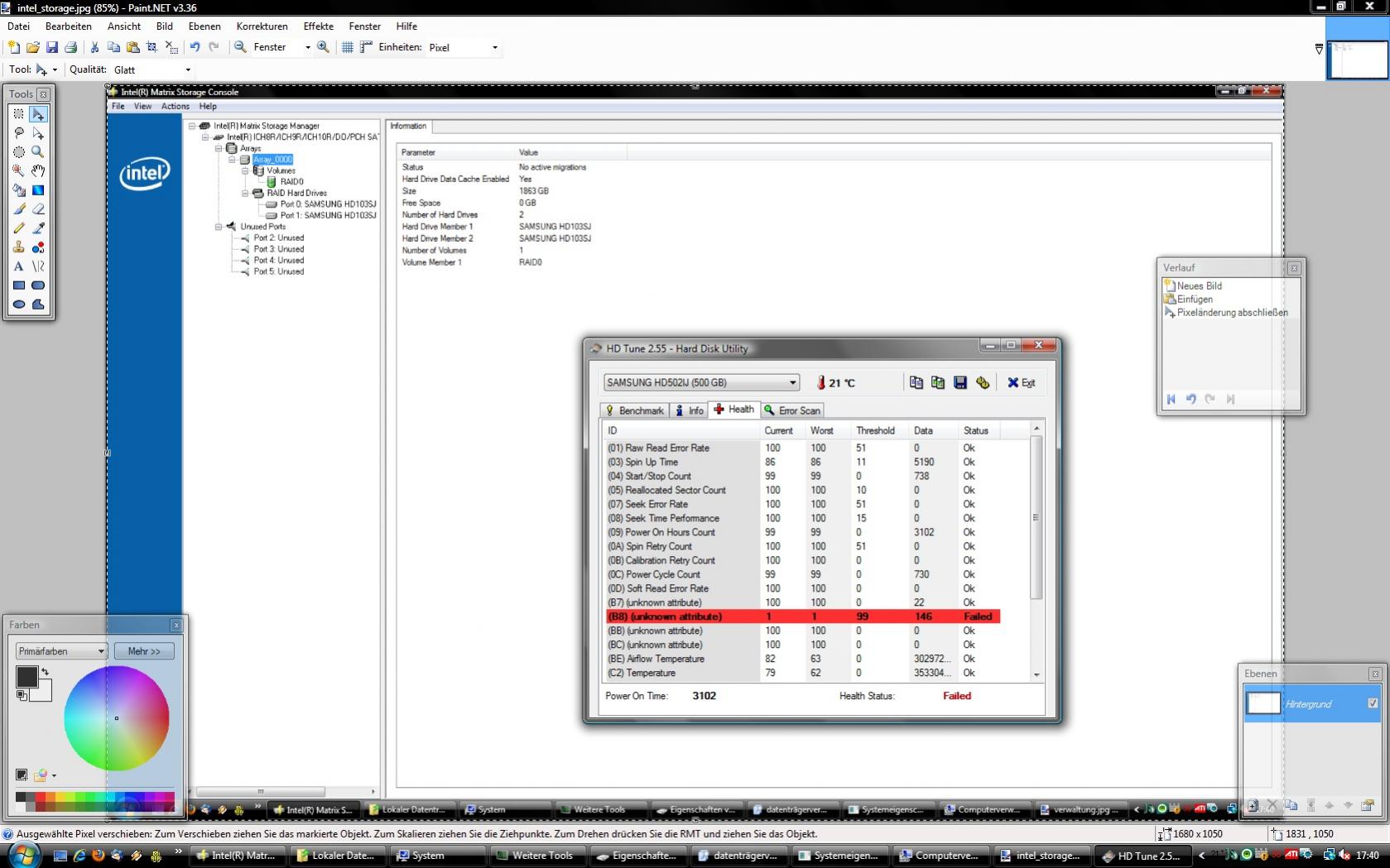Viewport: 1390px width, 868px height.
Task: Pick the Eraser tool
Action: pyautogui.click(x=38, y=209)
